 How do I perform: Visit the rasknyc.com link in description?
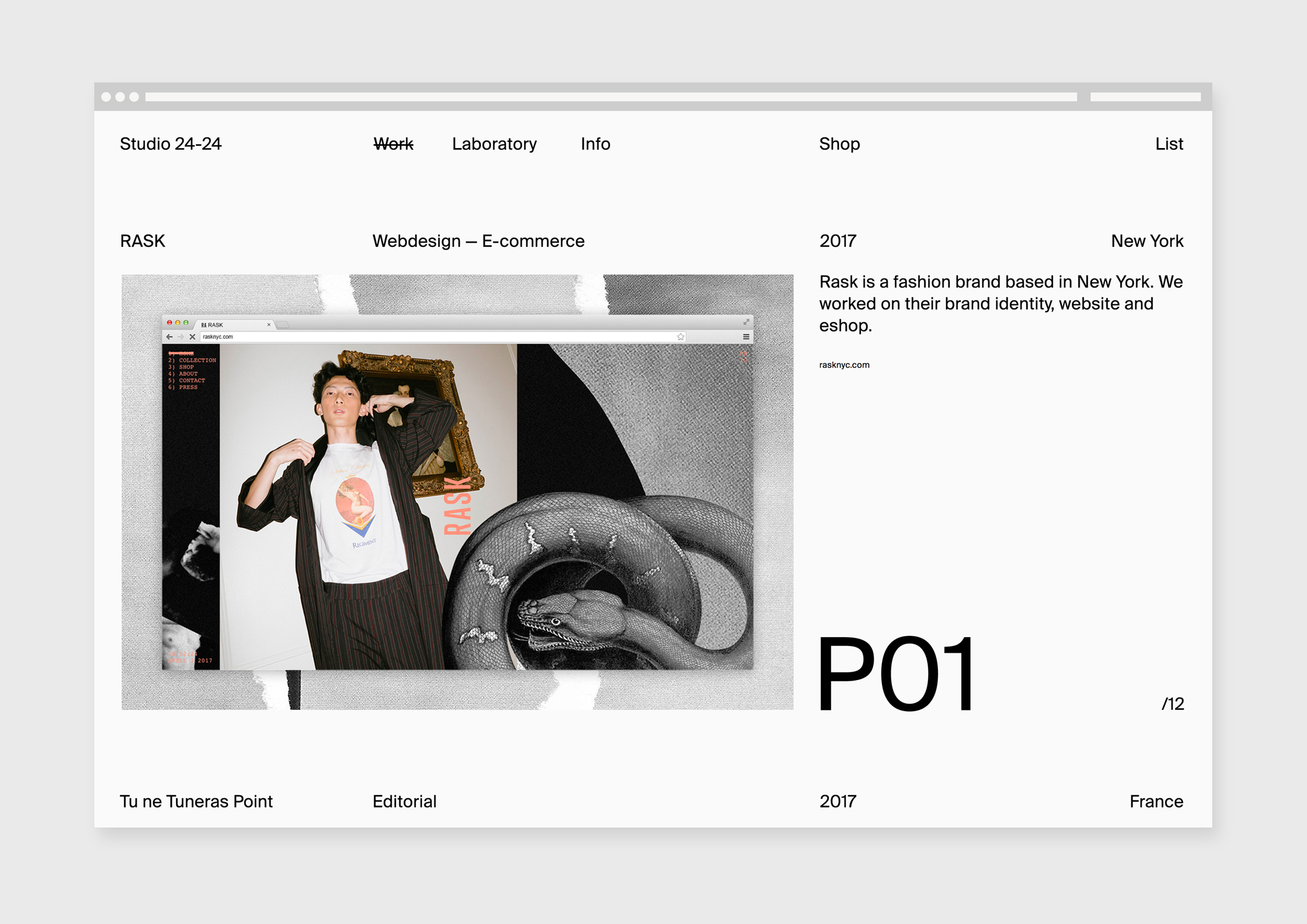(844, 365)
